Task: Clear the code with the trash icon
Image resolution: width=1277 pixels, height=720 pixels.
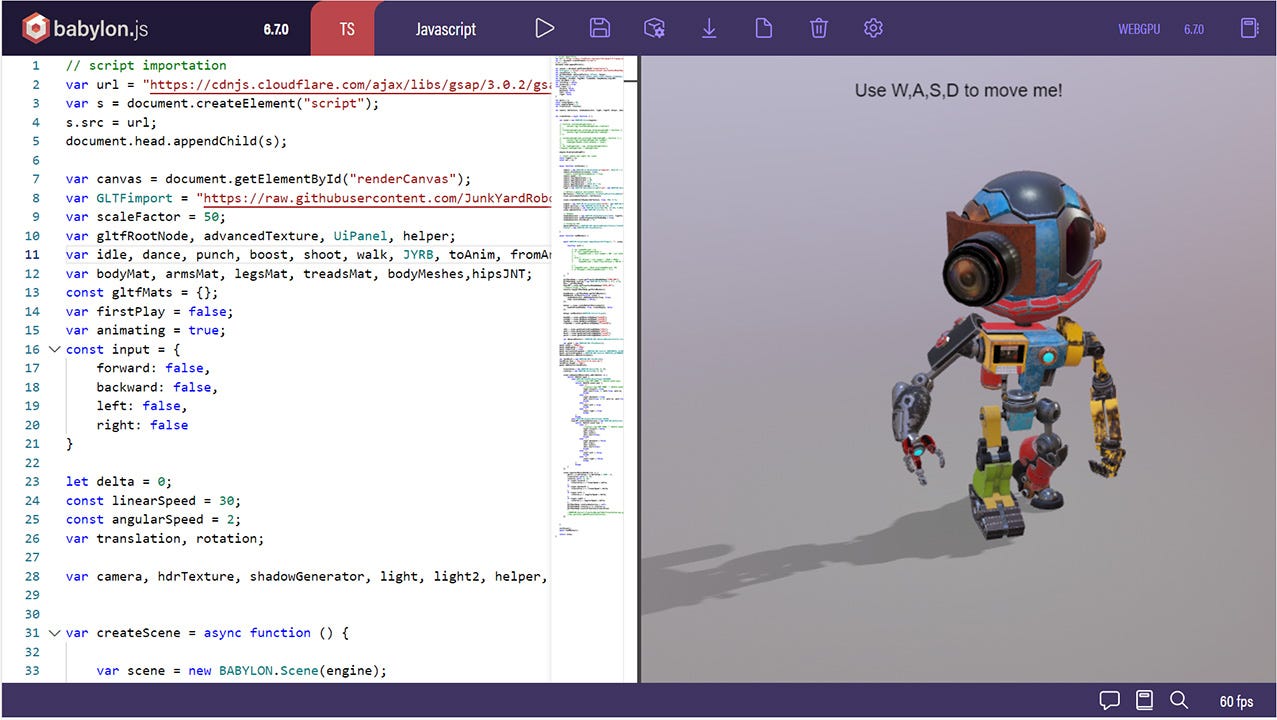Action: [x=818, y=28]
